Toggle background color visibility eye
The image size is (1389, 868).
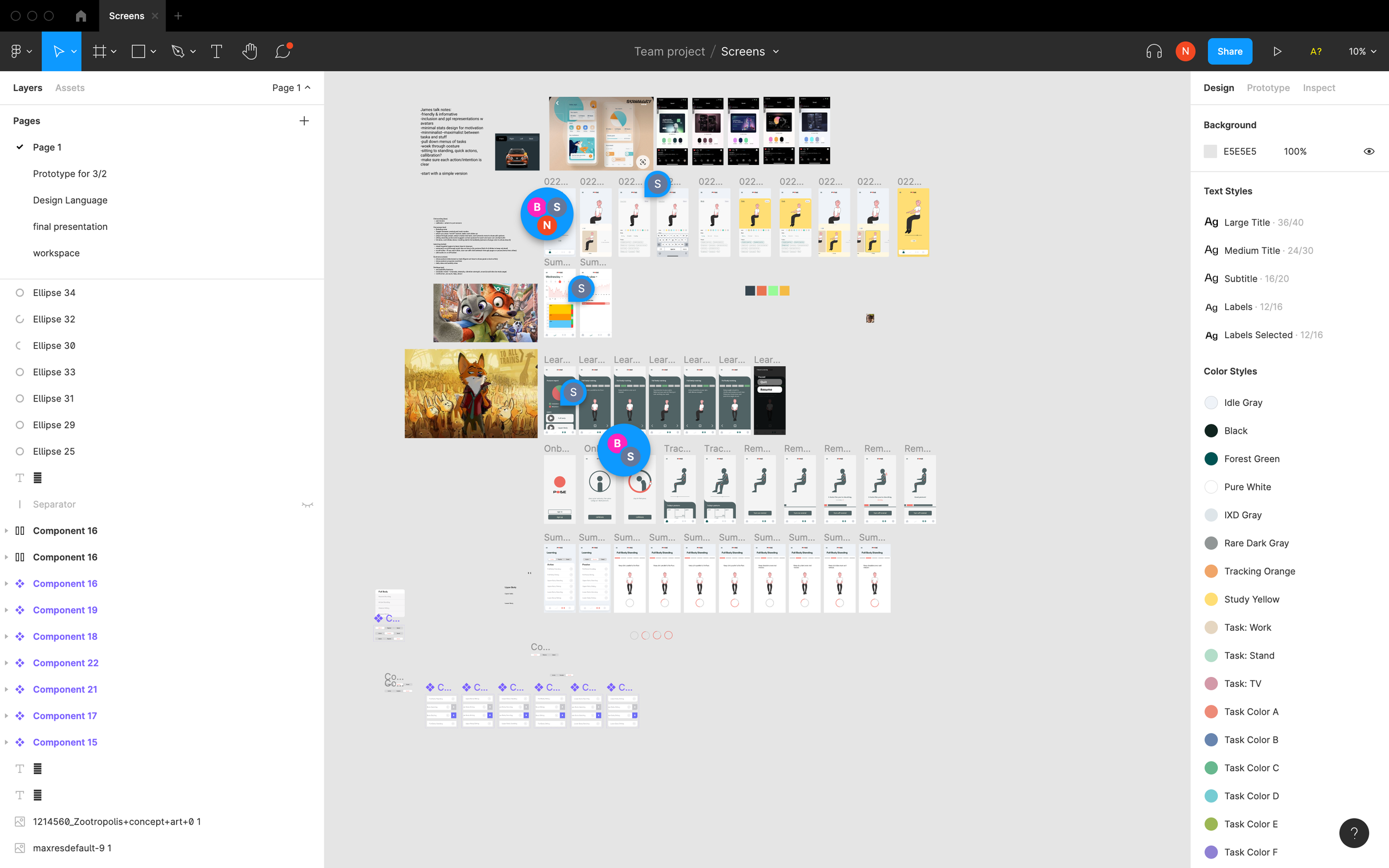1369,152
